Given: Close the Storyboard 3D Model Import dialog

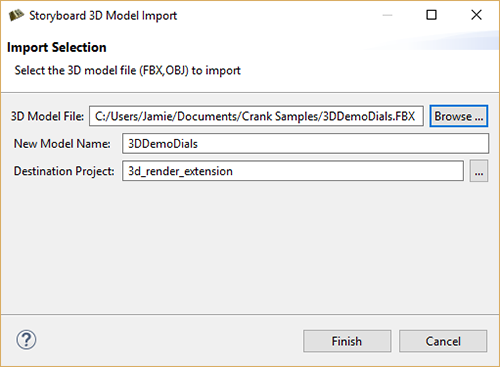Looking at the screenshot, I should (476, 15).
